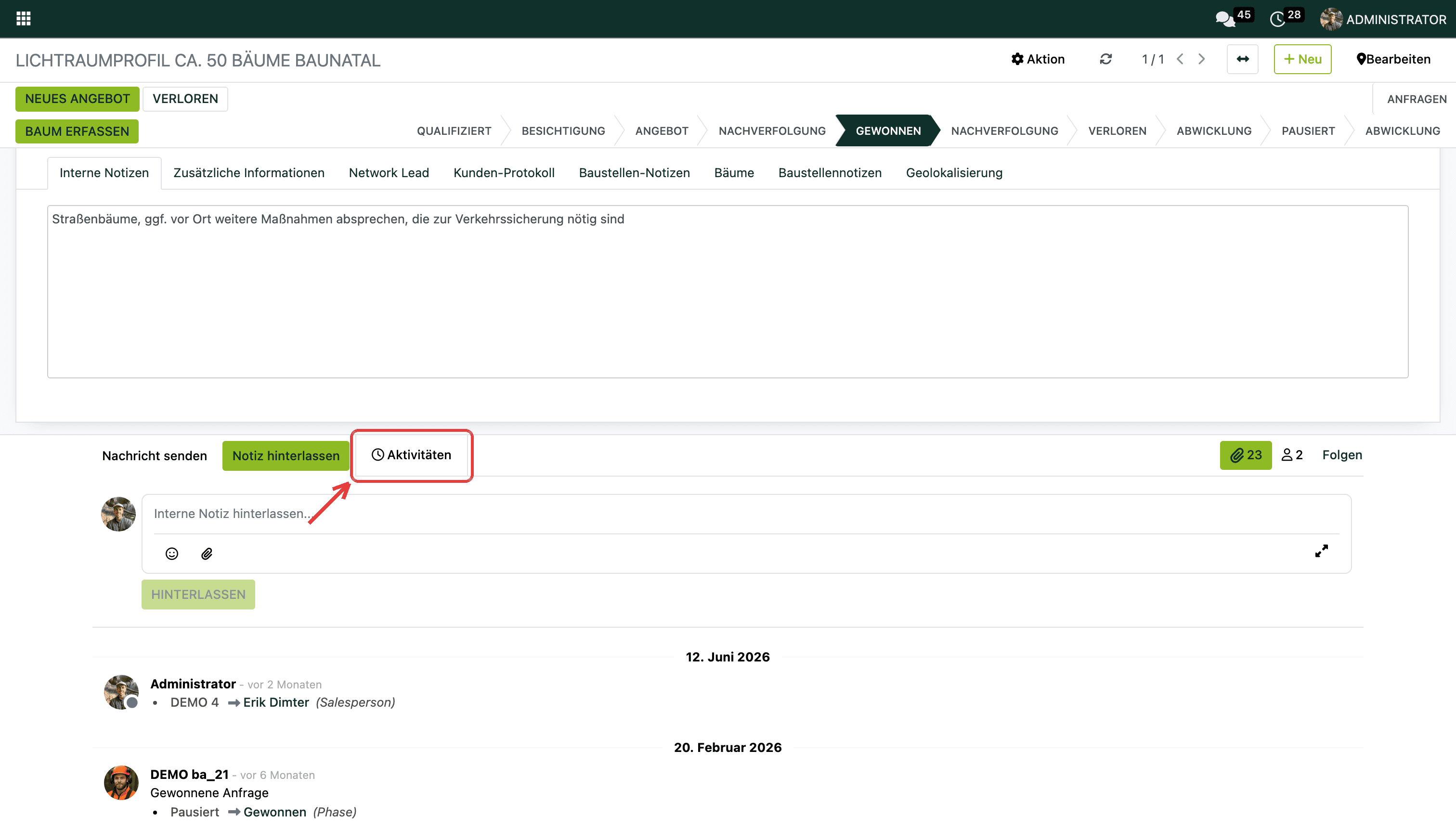Click the NEUES ANGEBOT button
The height and width of the screenshot is (828, 1456).
tap(78, 99)
